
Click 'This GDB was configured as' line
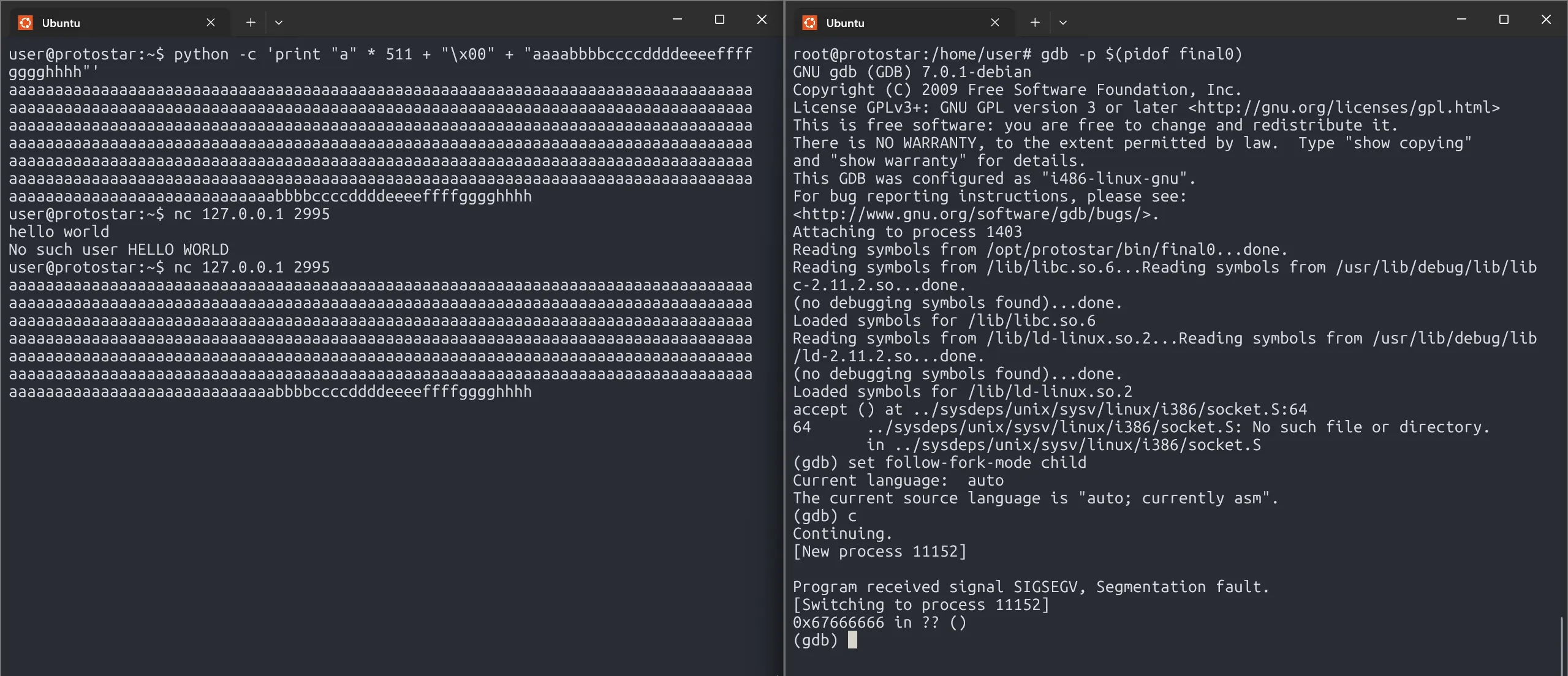pos(994,179)
